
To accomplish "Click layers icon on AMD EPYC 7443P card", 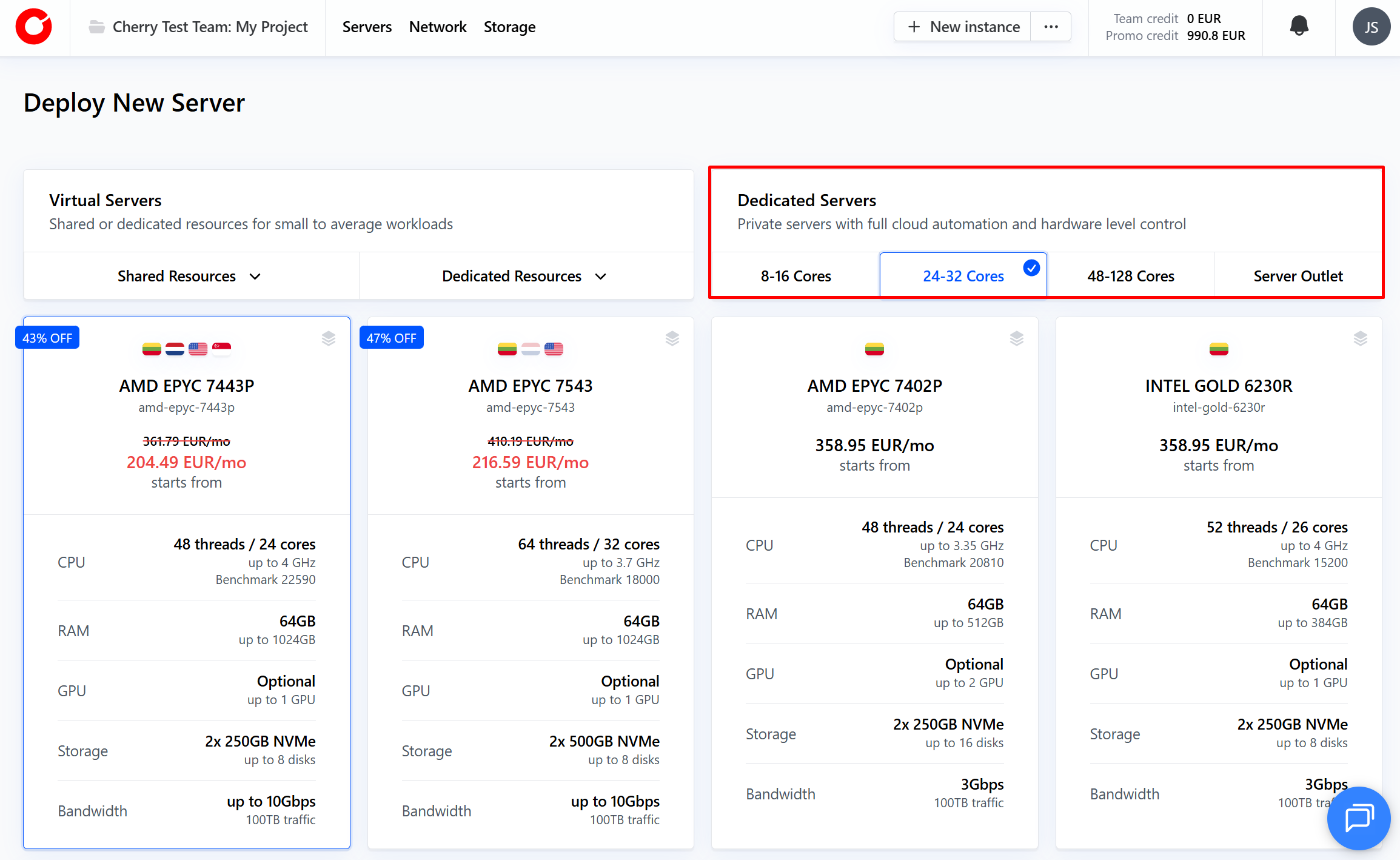I will 329,338.
